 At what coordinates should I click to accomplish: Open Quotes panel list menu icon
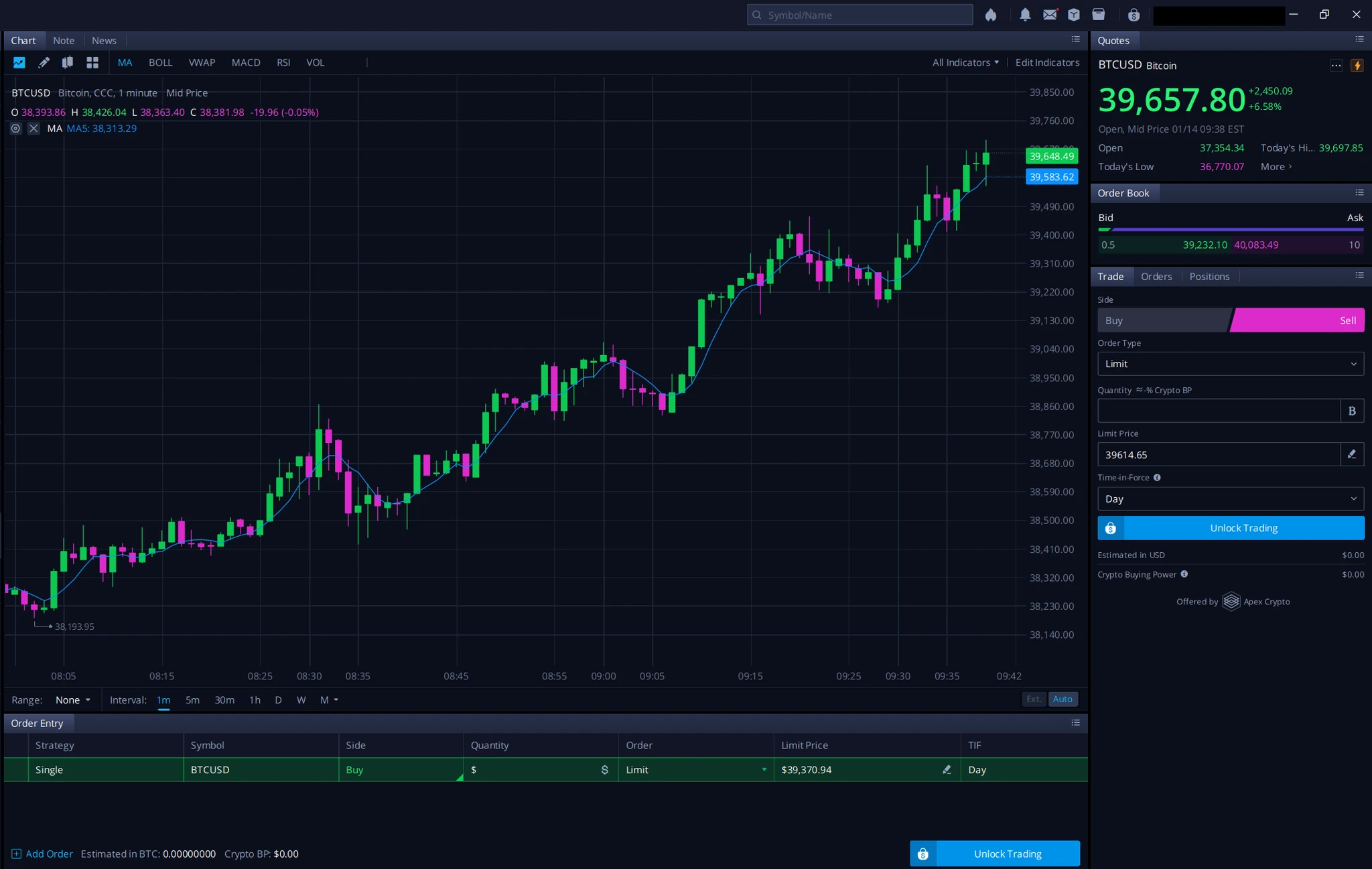pyautogui.click(x=1359, y=40)
